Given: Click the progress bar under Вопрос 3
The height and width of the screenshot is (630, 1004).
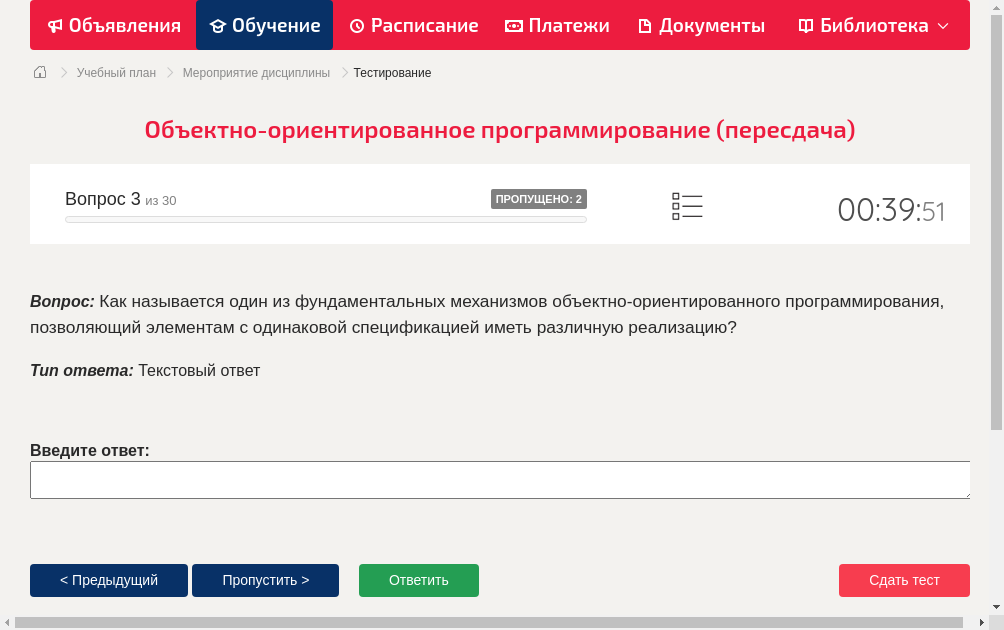Looking at the screenshot, I should point(325,219).
